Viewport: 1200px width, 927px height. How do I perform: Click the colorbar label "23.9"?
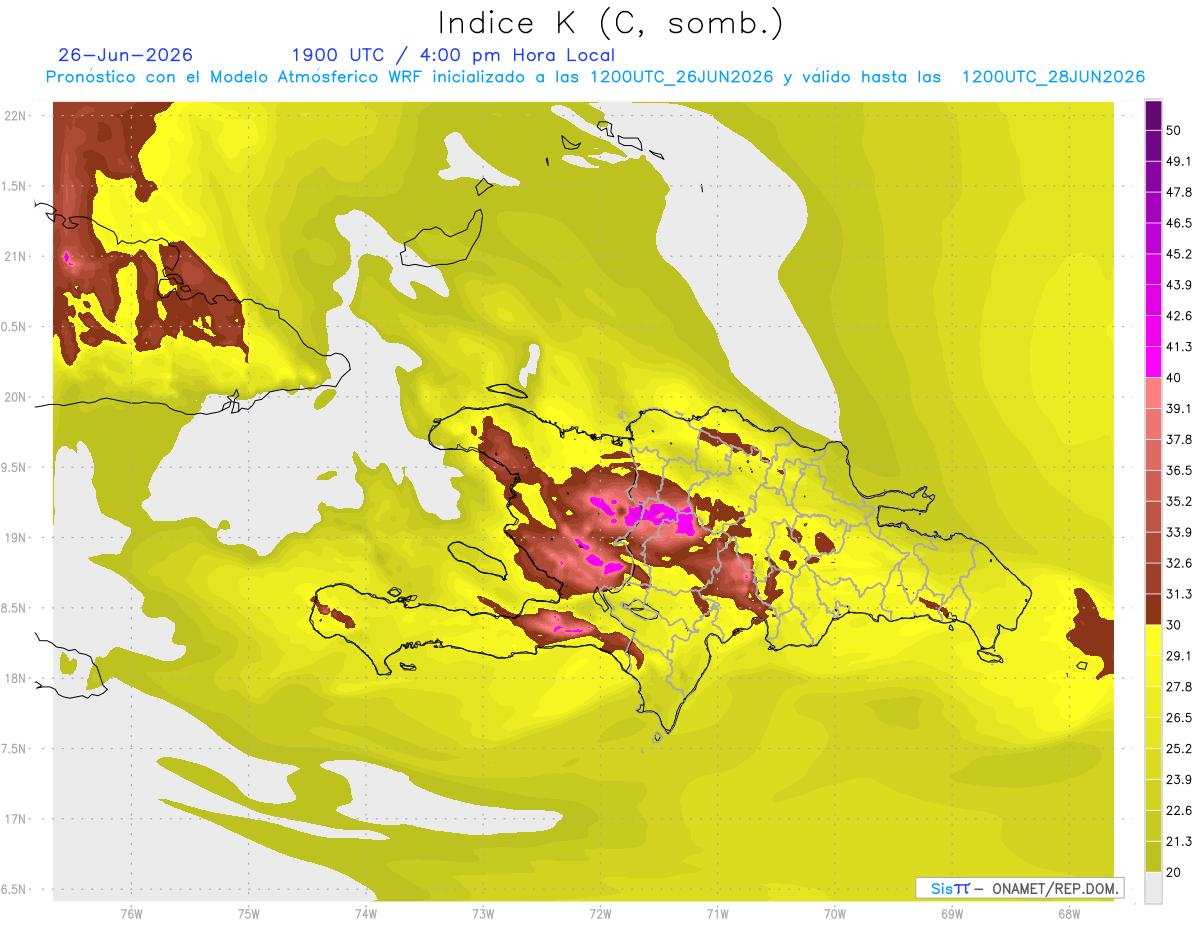pos(1179,779)
